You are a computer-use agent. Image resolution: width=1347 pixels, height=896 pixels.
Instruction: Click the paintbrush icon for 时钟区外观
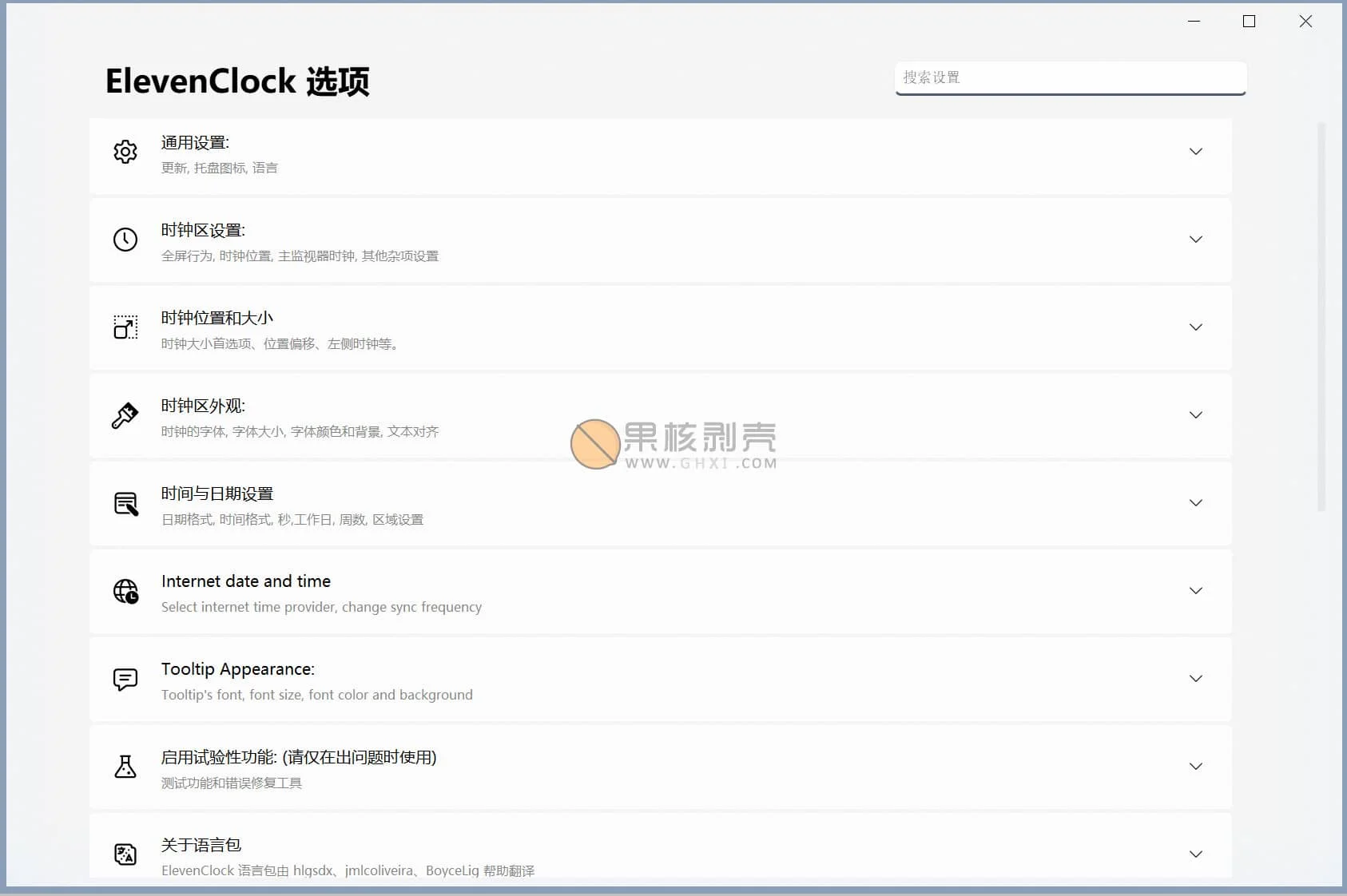(x=125, y=415)
